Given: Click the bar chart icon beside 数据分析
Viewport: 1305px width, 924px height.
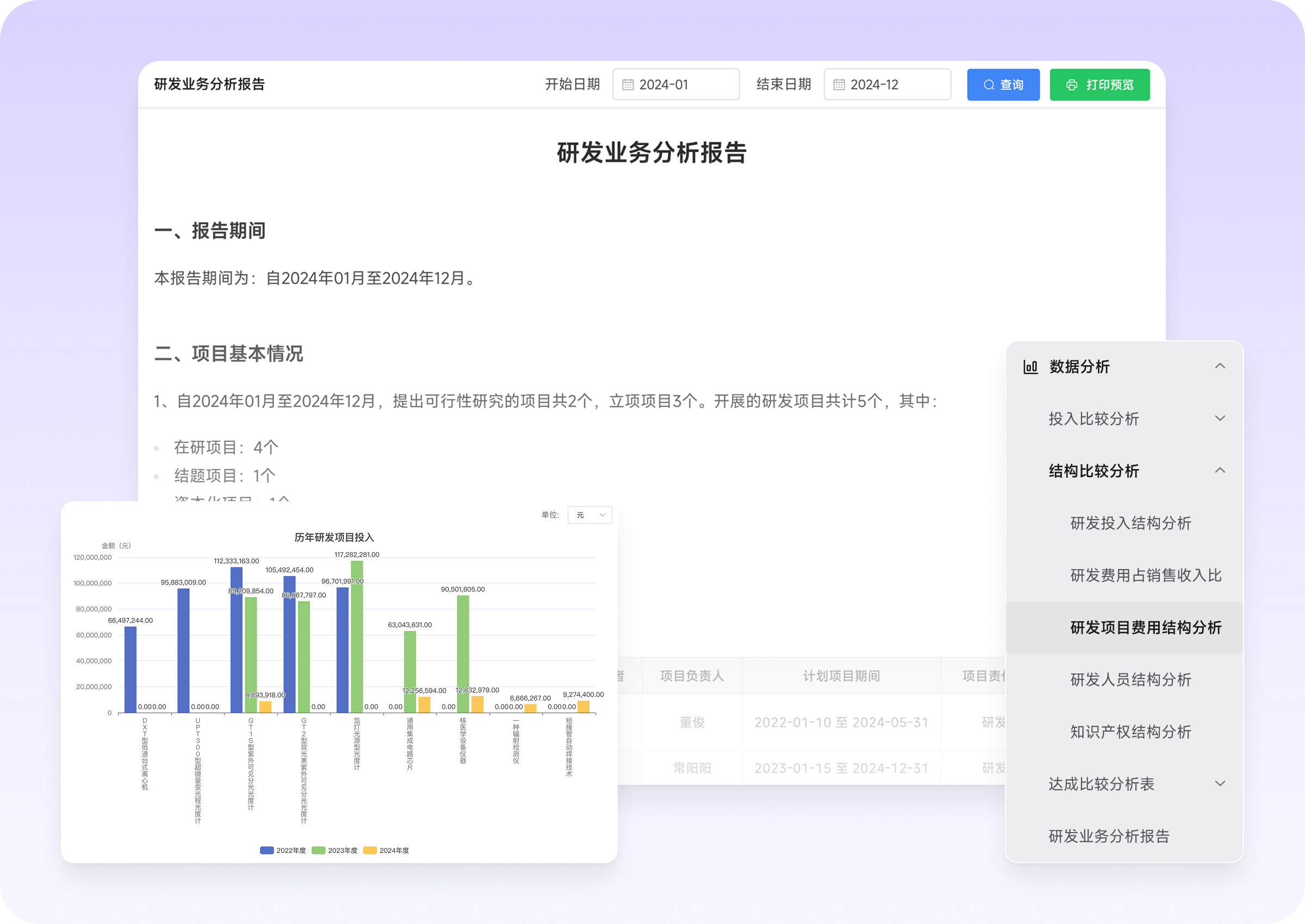Looking at the screenshot, I should 1031,367.
